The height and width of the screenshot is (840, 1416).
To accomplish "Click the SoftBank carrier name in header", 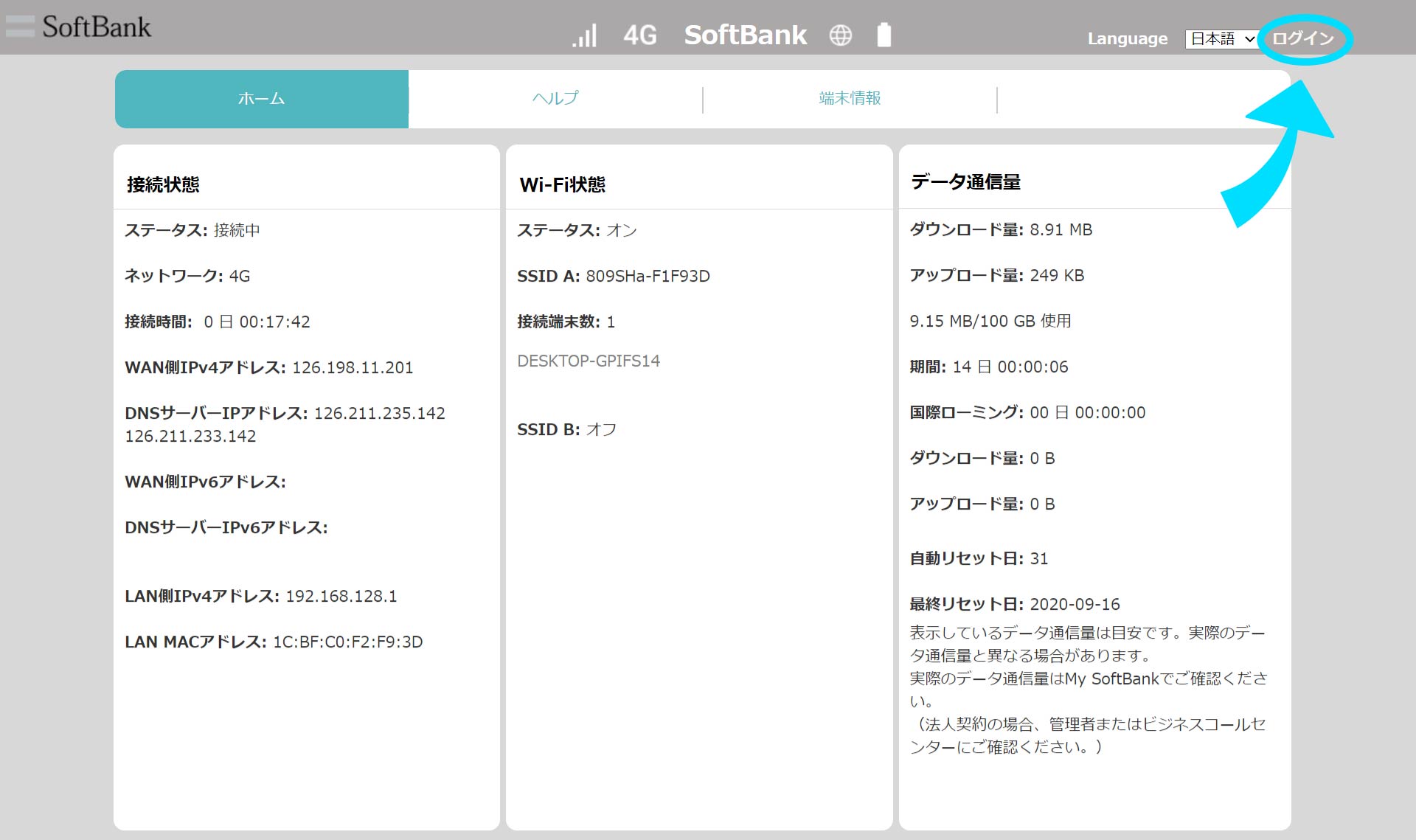I will (x=745, y=35).
